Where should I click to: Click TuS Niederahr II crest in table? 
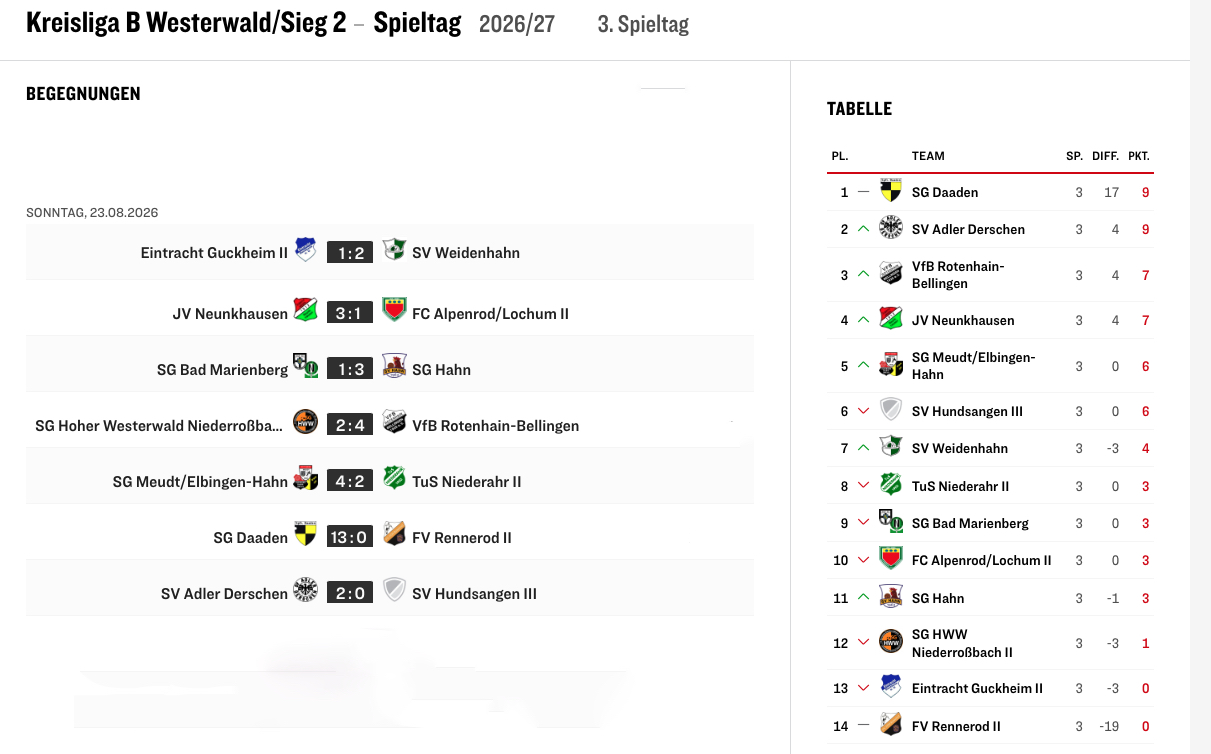click(891, 485)
